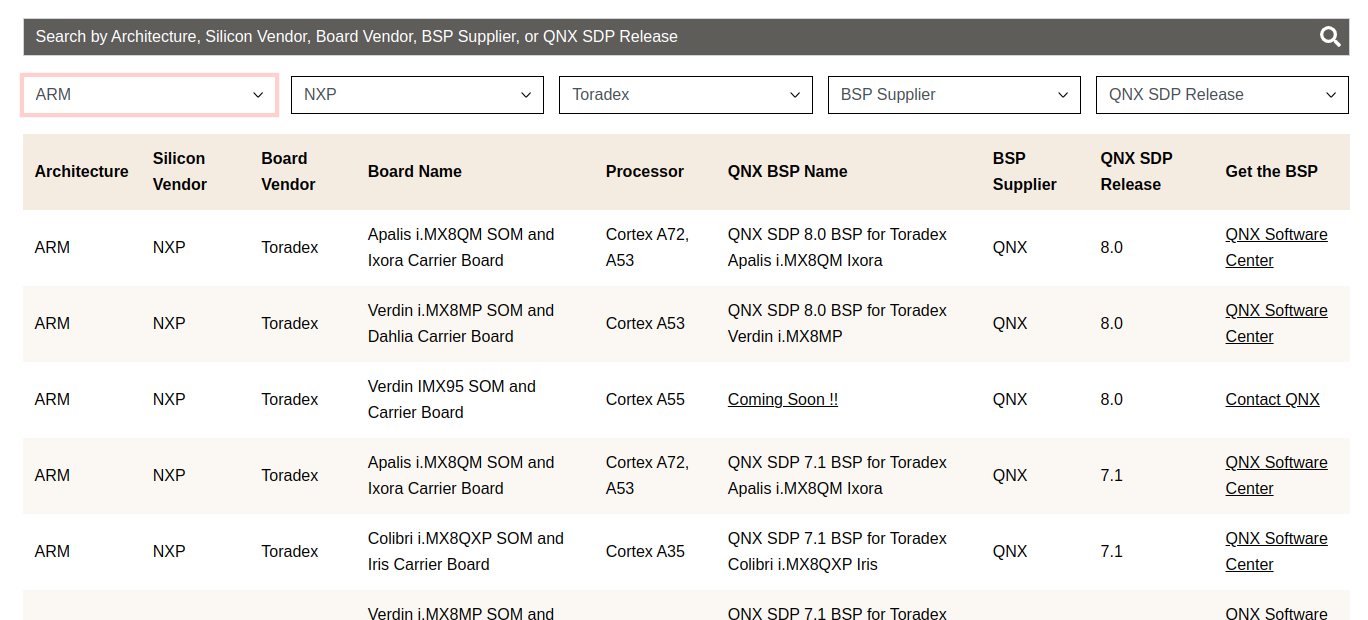
Task: Open the NXP silicon vendor dropdown
Action: tap(417, 95)
